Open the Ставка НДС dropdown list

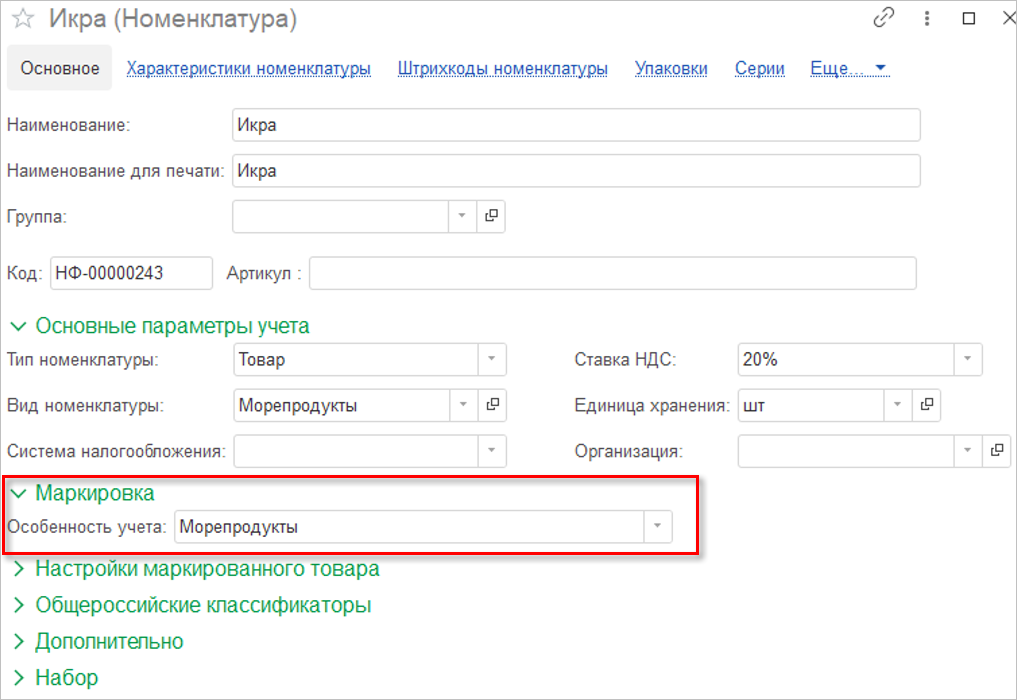(967, 359)
